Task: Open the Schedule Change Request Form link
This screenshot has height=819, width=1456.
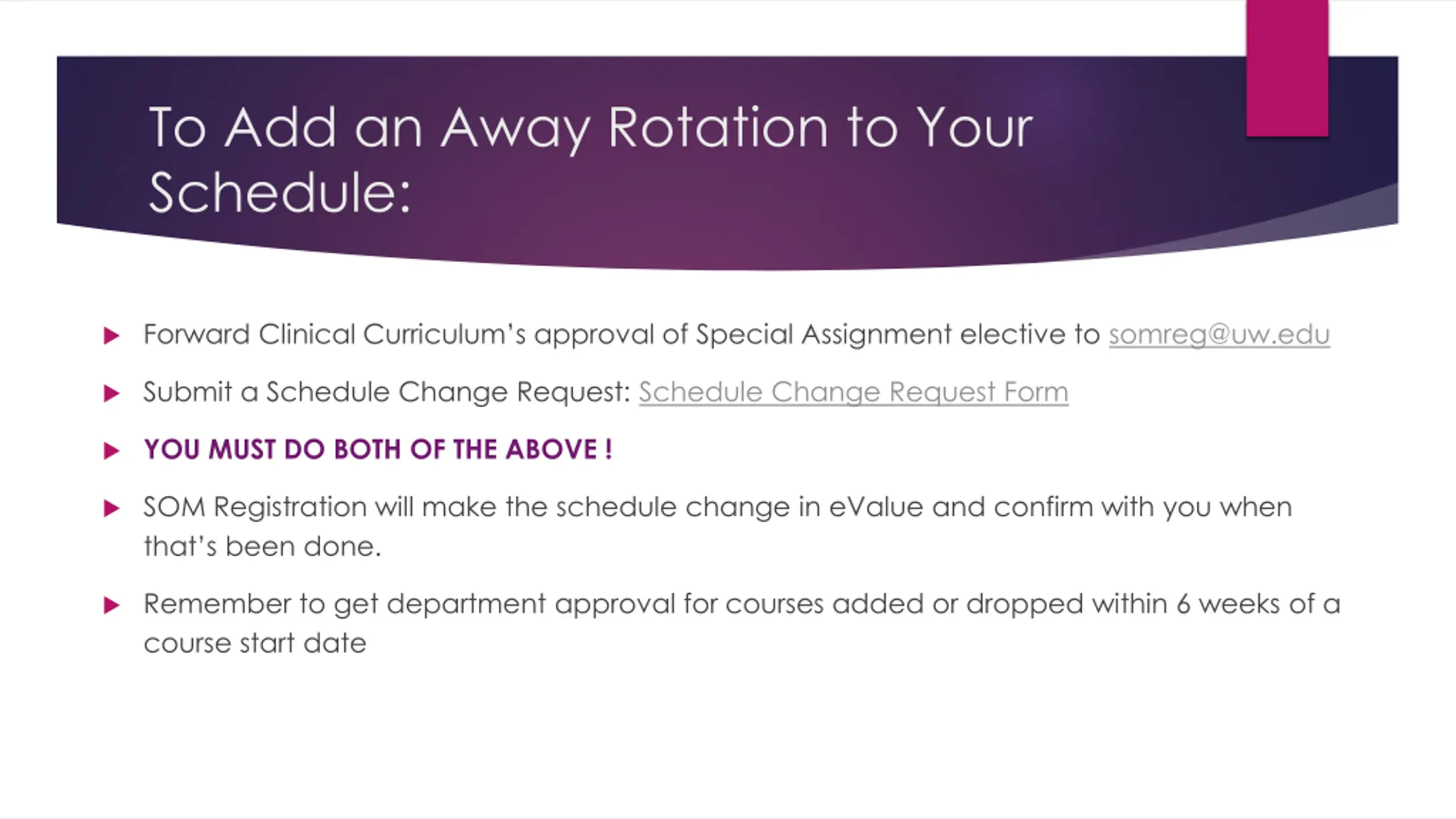Action: [853, 392]
